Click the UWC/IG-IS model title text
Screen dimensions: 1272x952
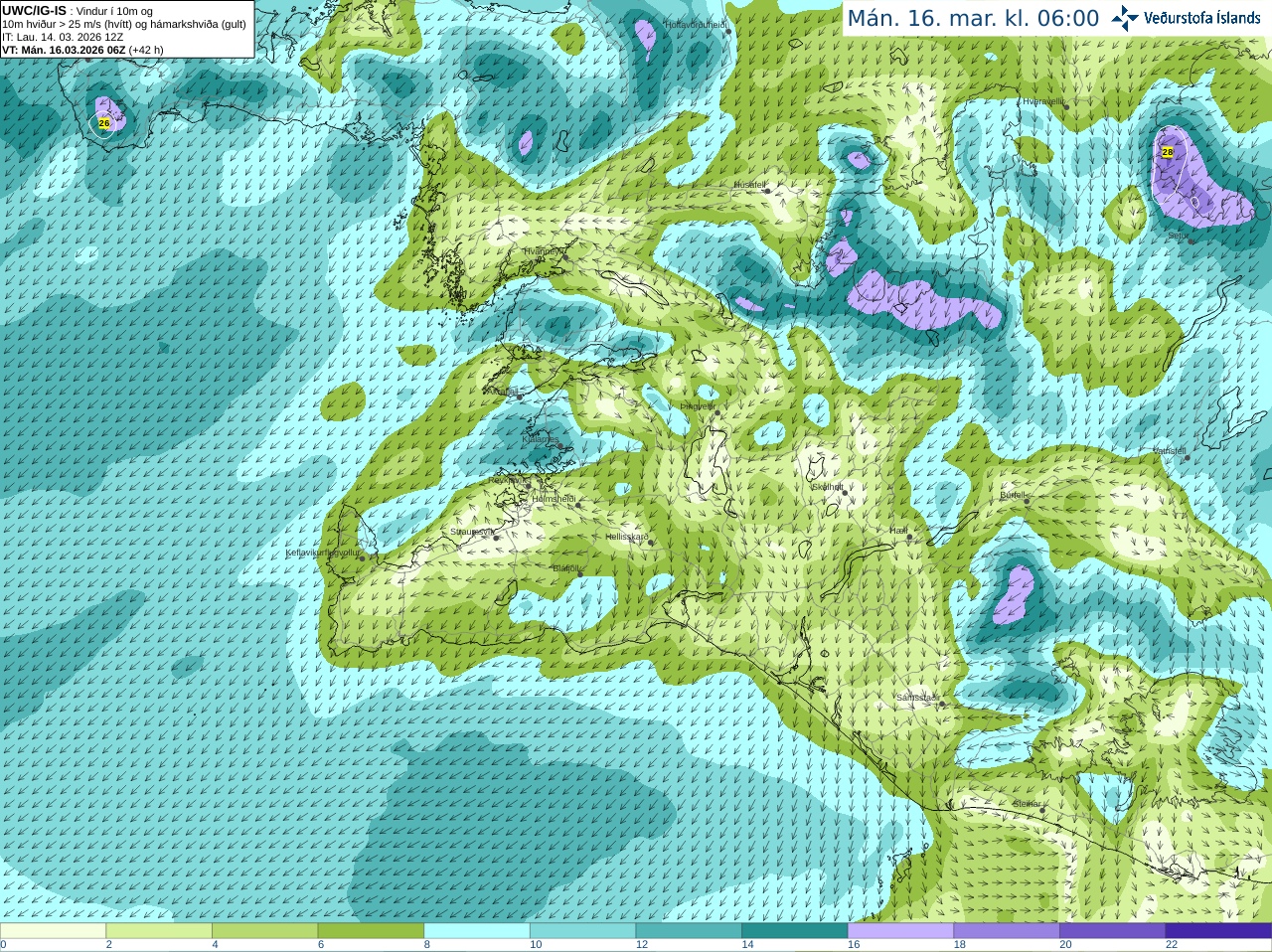34,11
